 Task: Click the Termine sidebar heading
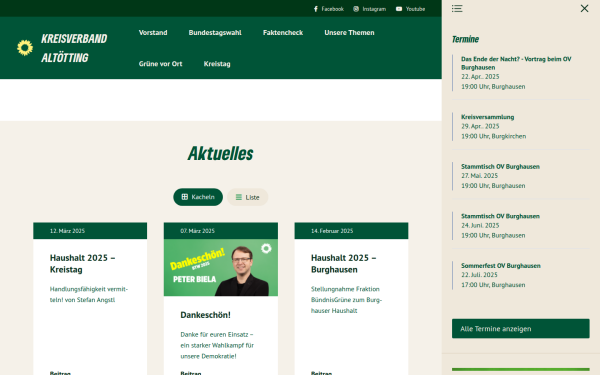point(465,39)
